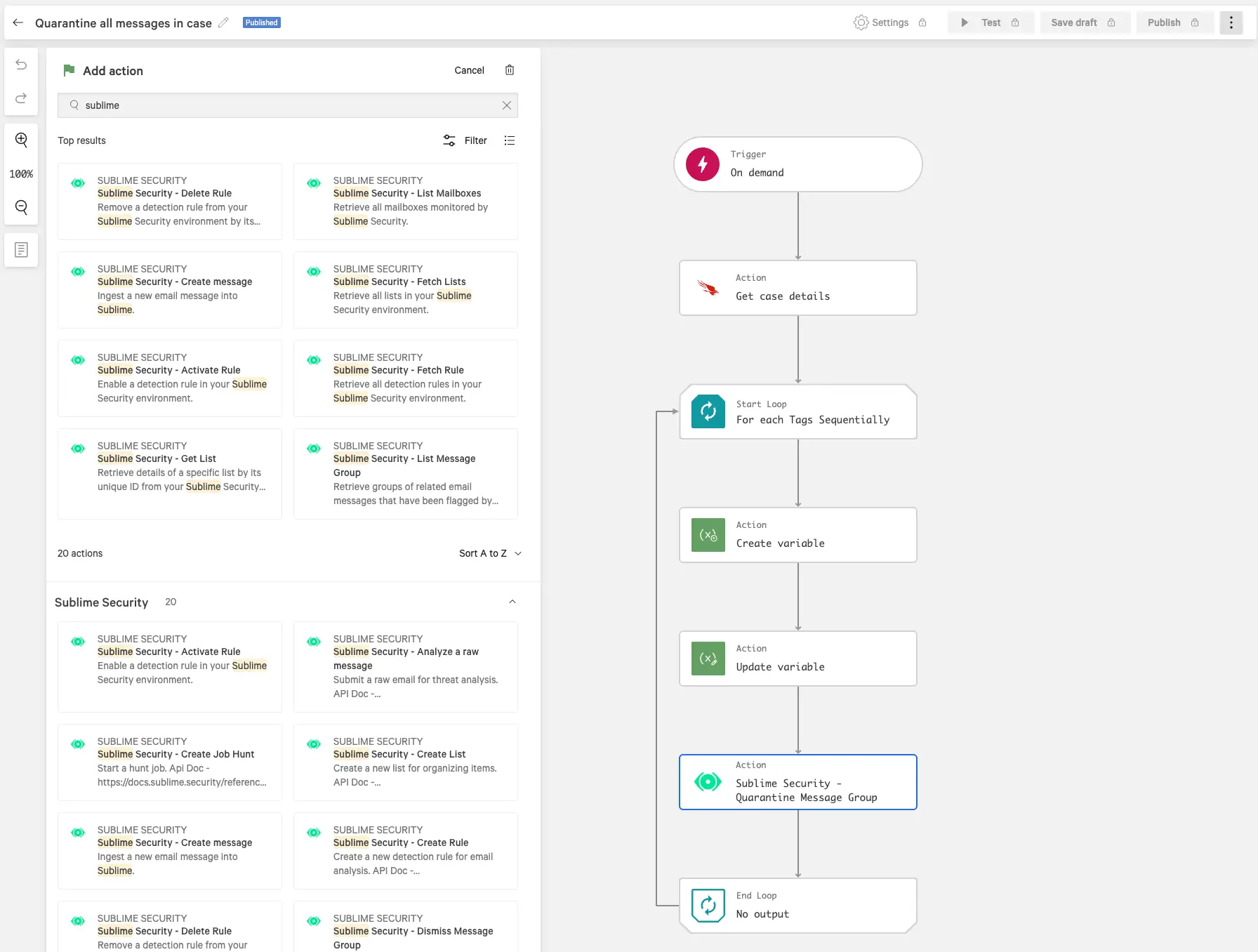Pick the Create List action
This screenshot has width=1258, height=952.
[406, 762]
